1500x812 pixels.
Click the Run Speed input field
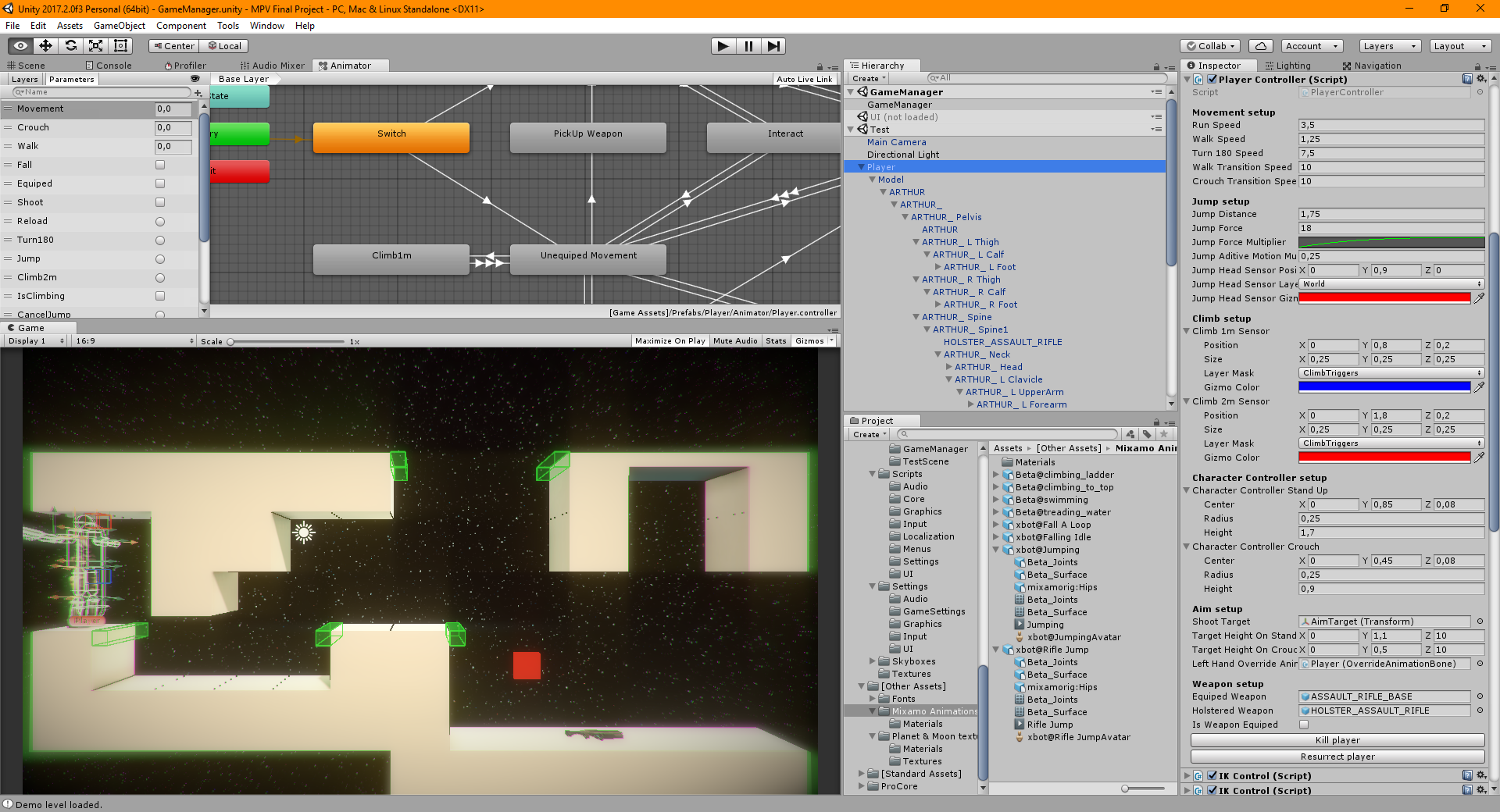(1391, 125)
